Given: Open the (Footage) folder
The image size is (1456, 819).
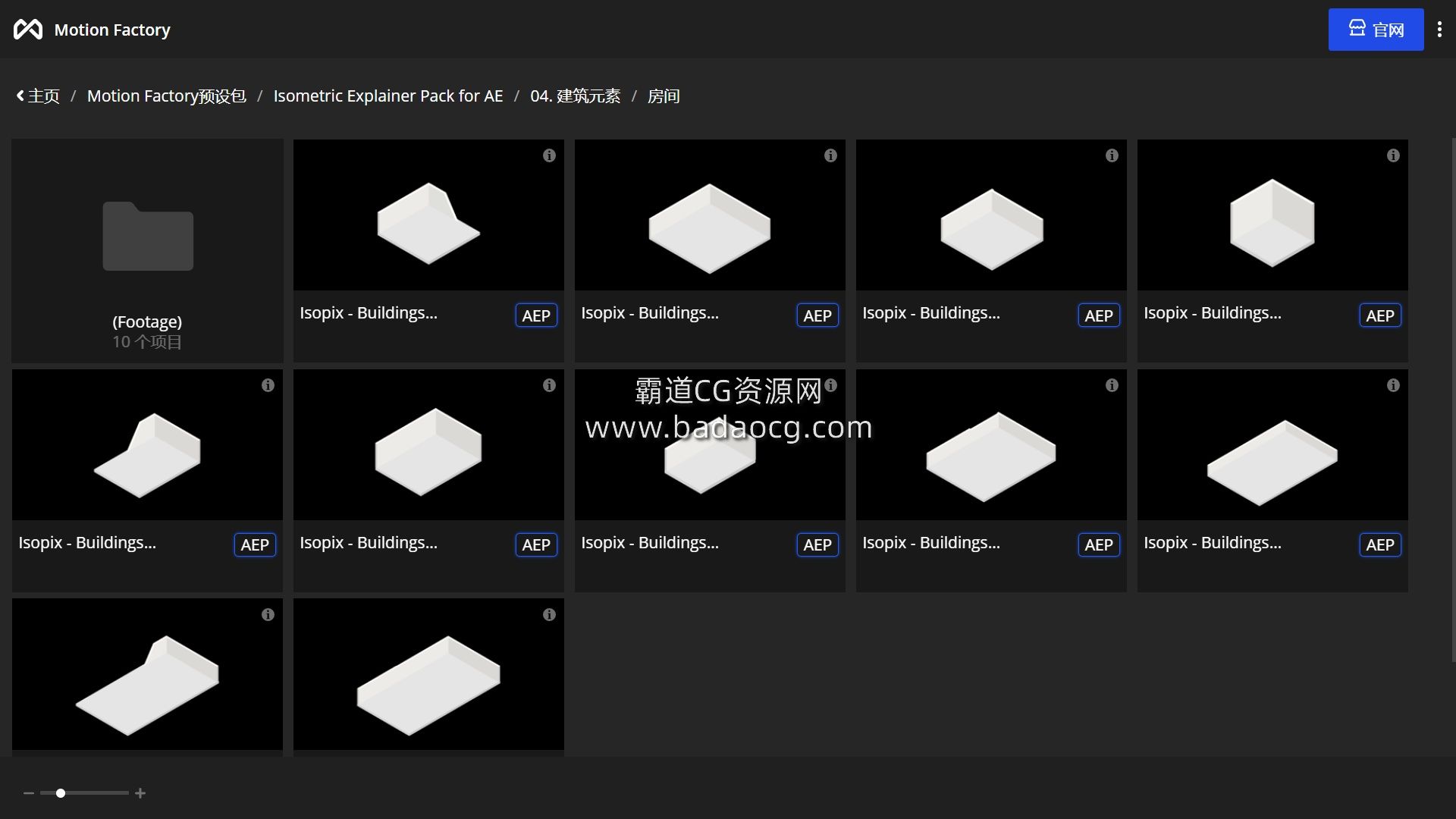Looking at the screenshot, I should click(x=147, y=250).
